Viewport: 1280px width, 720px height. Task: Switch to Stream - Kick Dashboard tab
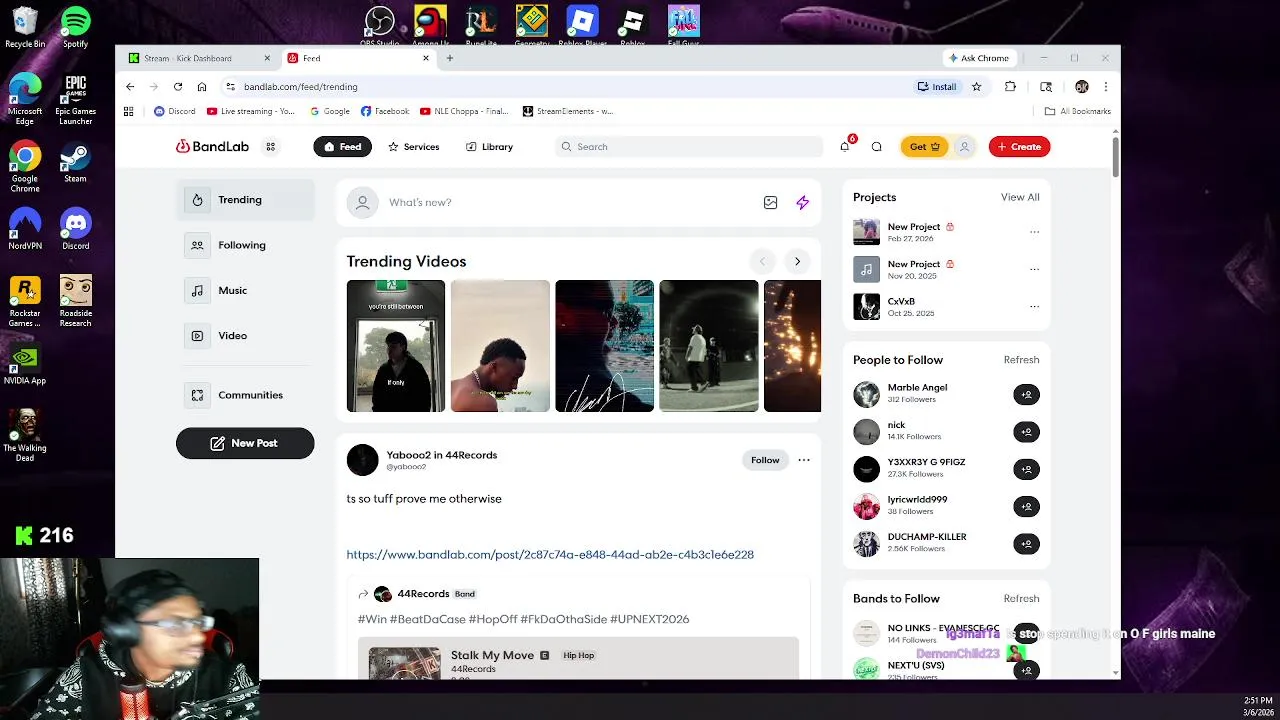tap(196, 58)
